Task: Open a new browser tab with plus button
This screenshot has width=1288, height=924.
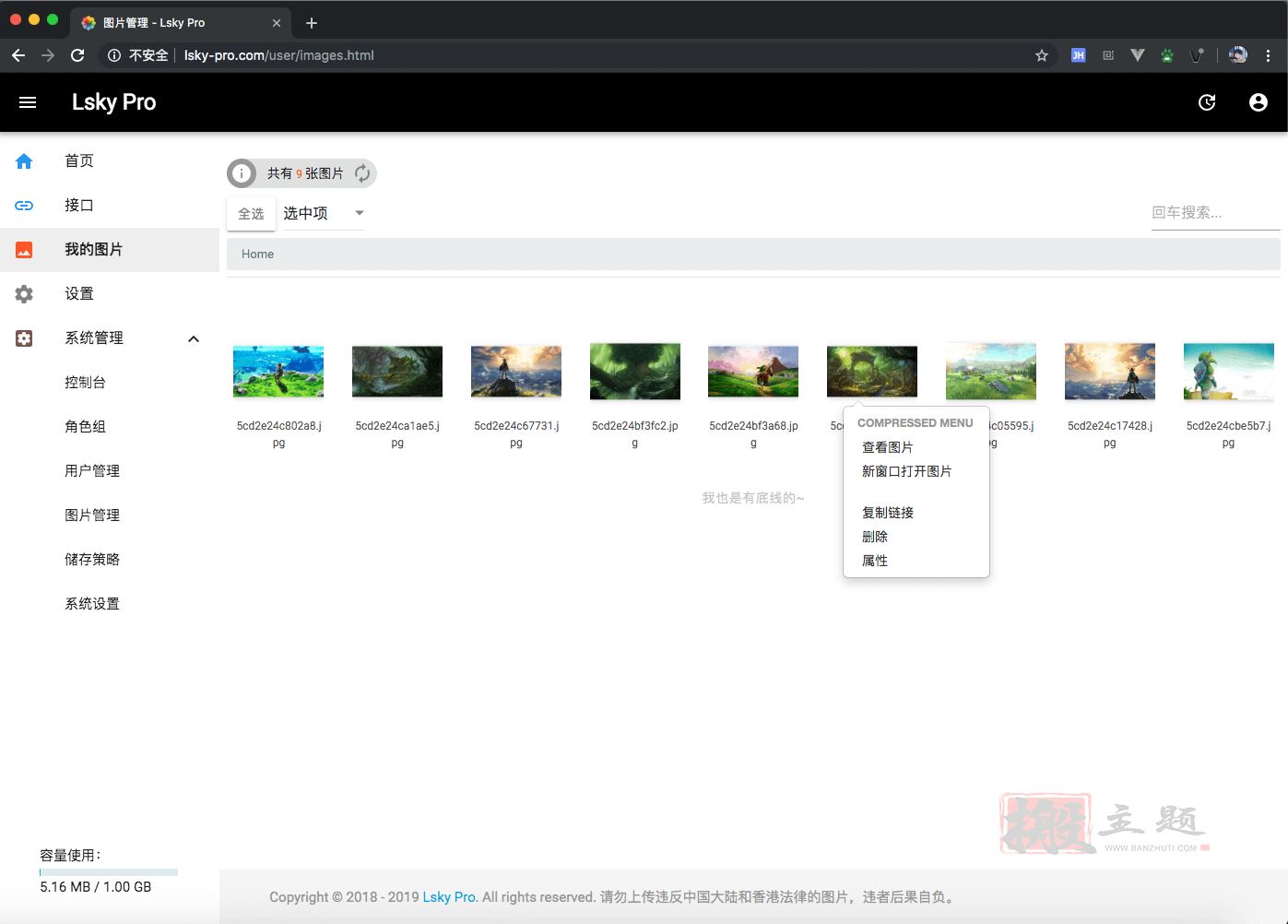Action: 312,23
